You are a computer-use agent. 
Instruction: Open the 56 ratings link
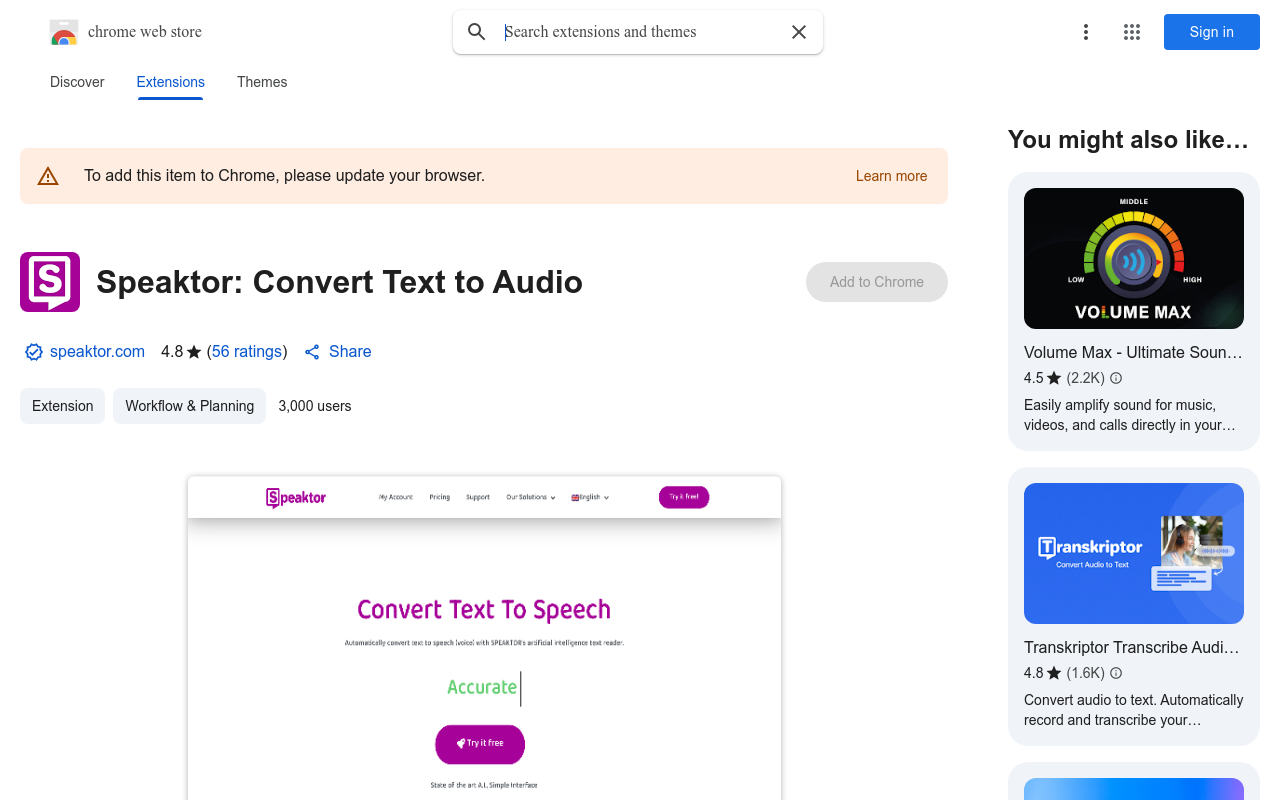(x=247, y=352)
